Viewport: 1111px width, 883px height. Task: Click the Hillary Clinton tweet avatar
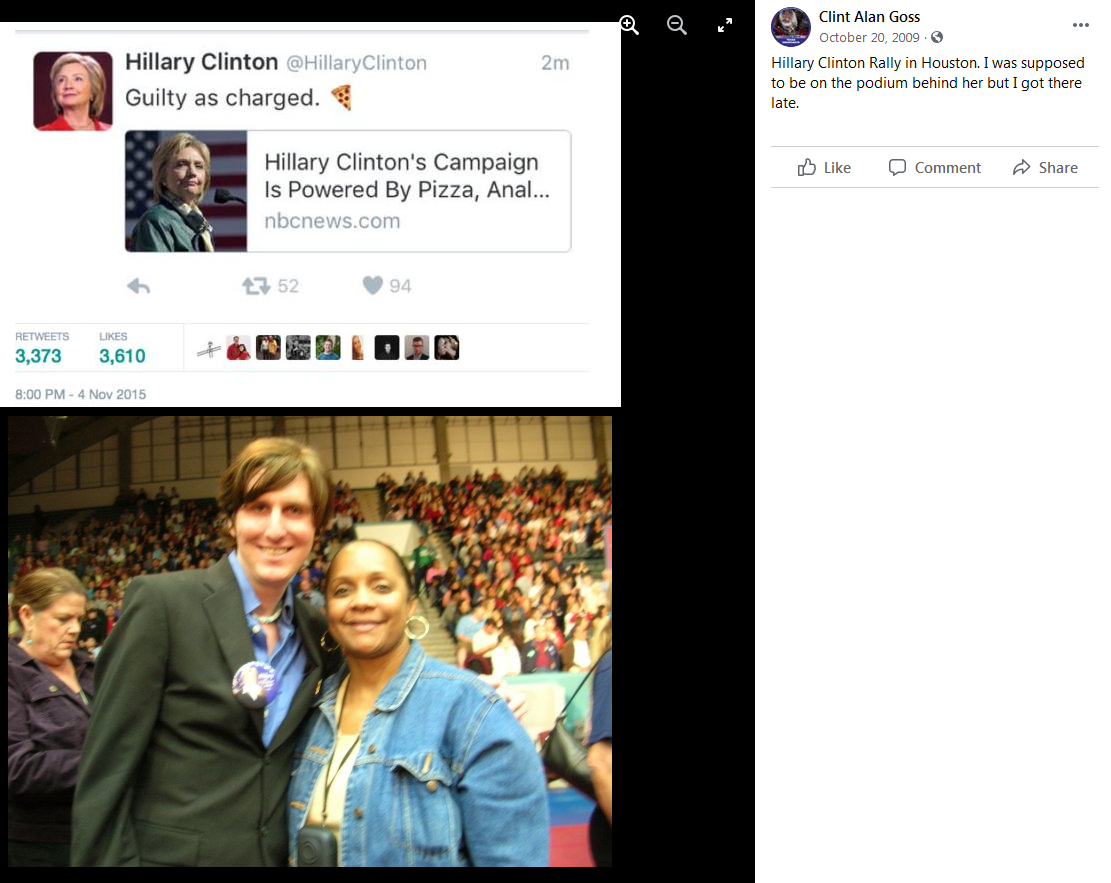[x=73, y=91]
